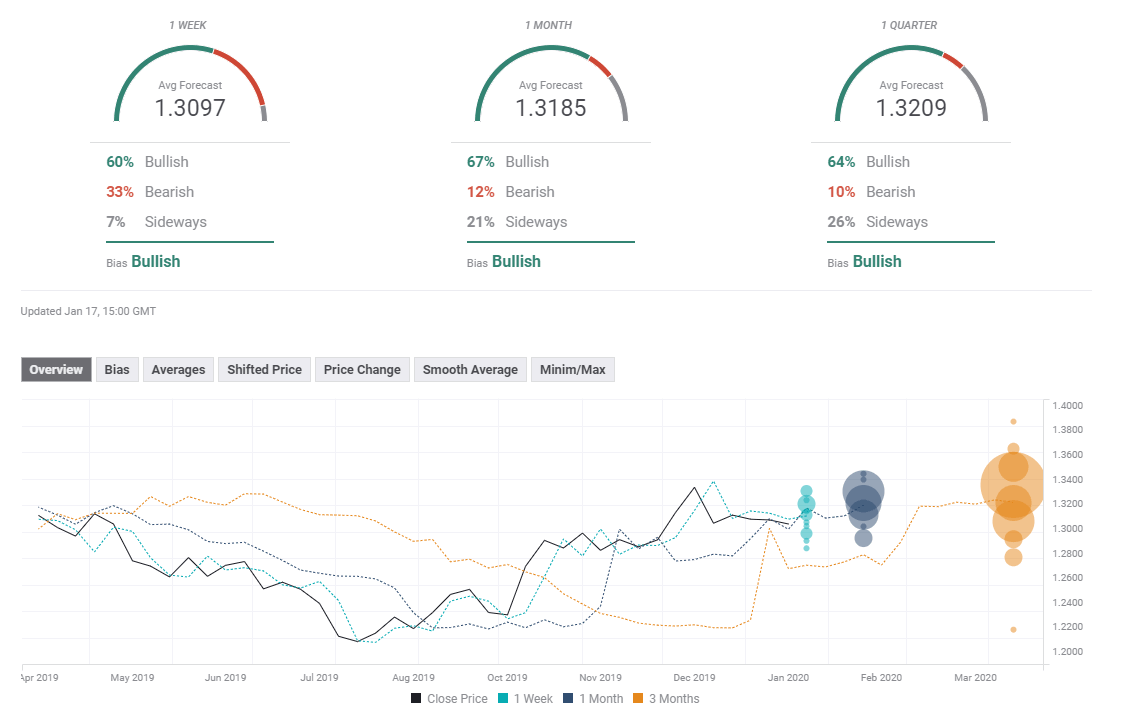Click the lowest small orange outlier dot
The height and width of the screenshot is (715, 1121).
coord(1013,629)
